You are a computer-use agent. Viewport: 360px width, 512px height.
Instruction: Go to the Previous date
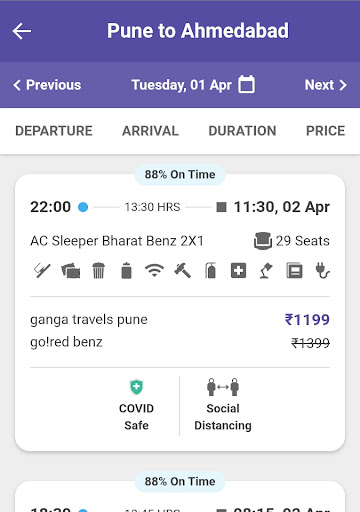pyautogui.click(x=47, y=85)
